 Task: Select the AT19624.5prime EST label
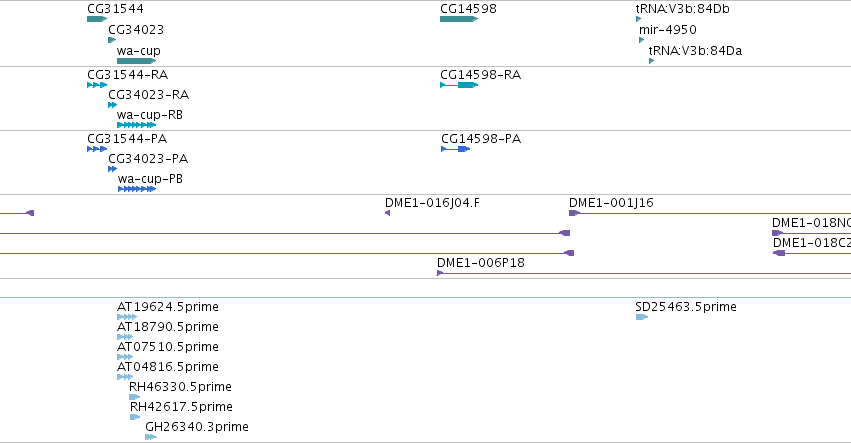pyautogui.click(x=168, y=307)
